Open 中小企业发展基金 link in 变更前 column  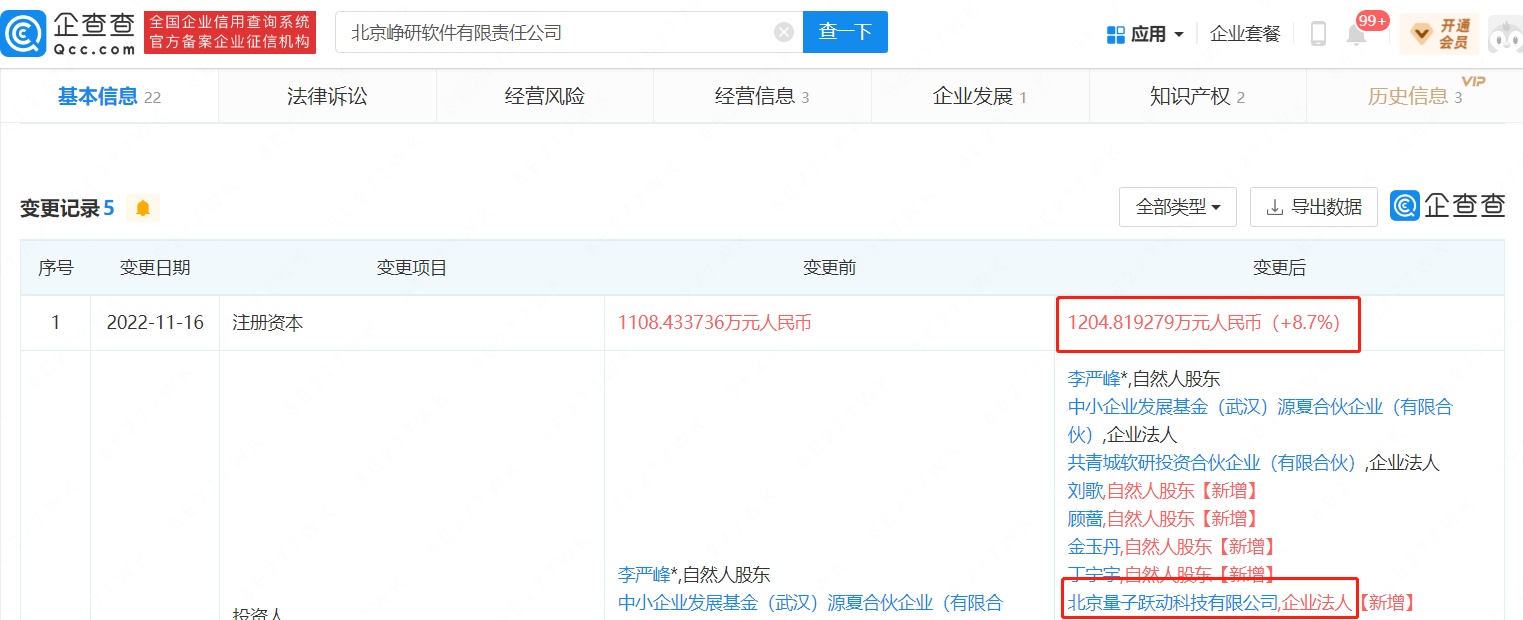(x=810, y=603)
